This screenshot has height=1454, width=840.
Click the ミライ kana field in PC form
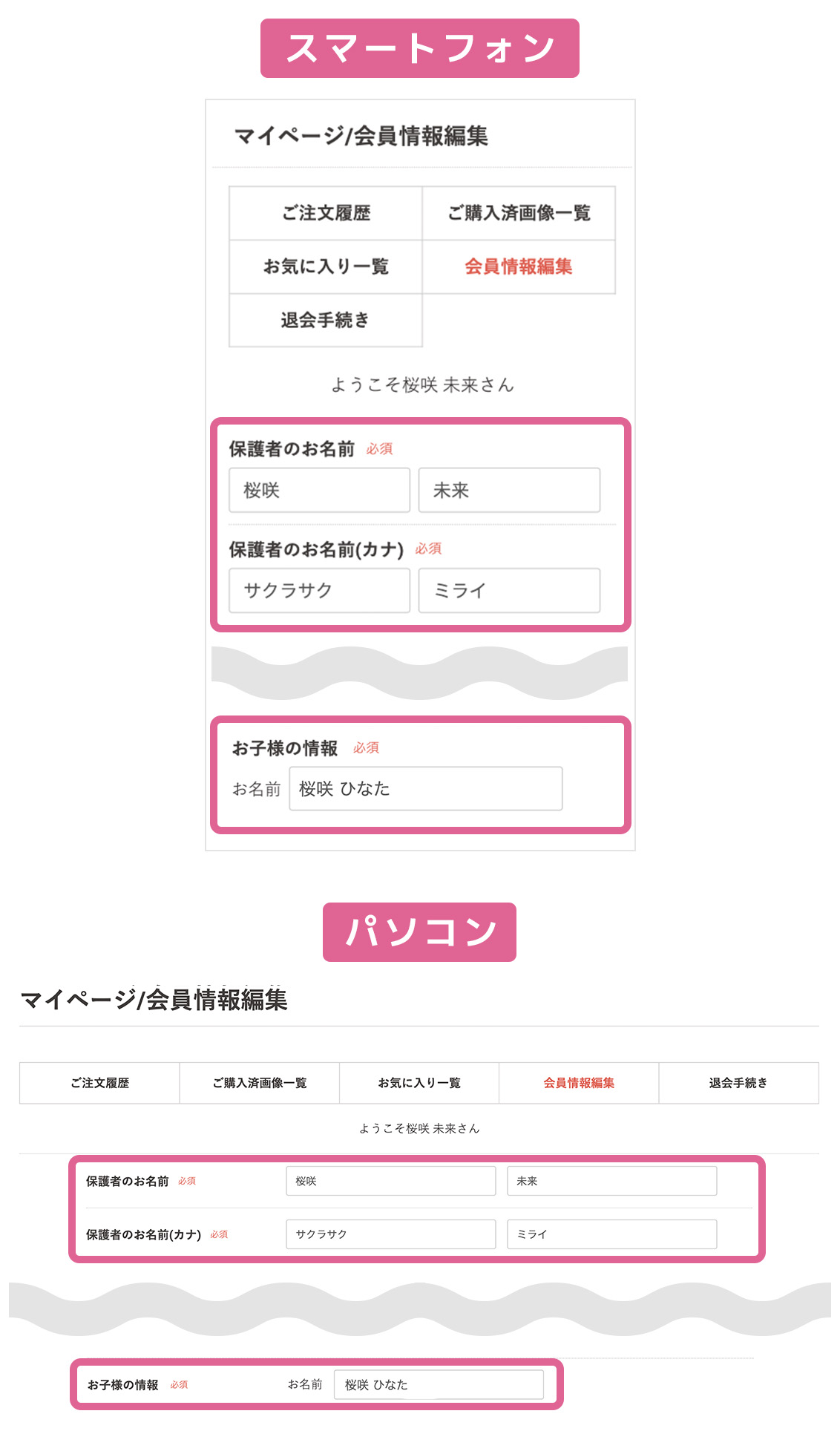611,1234
